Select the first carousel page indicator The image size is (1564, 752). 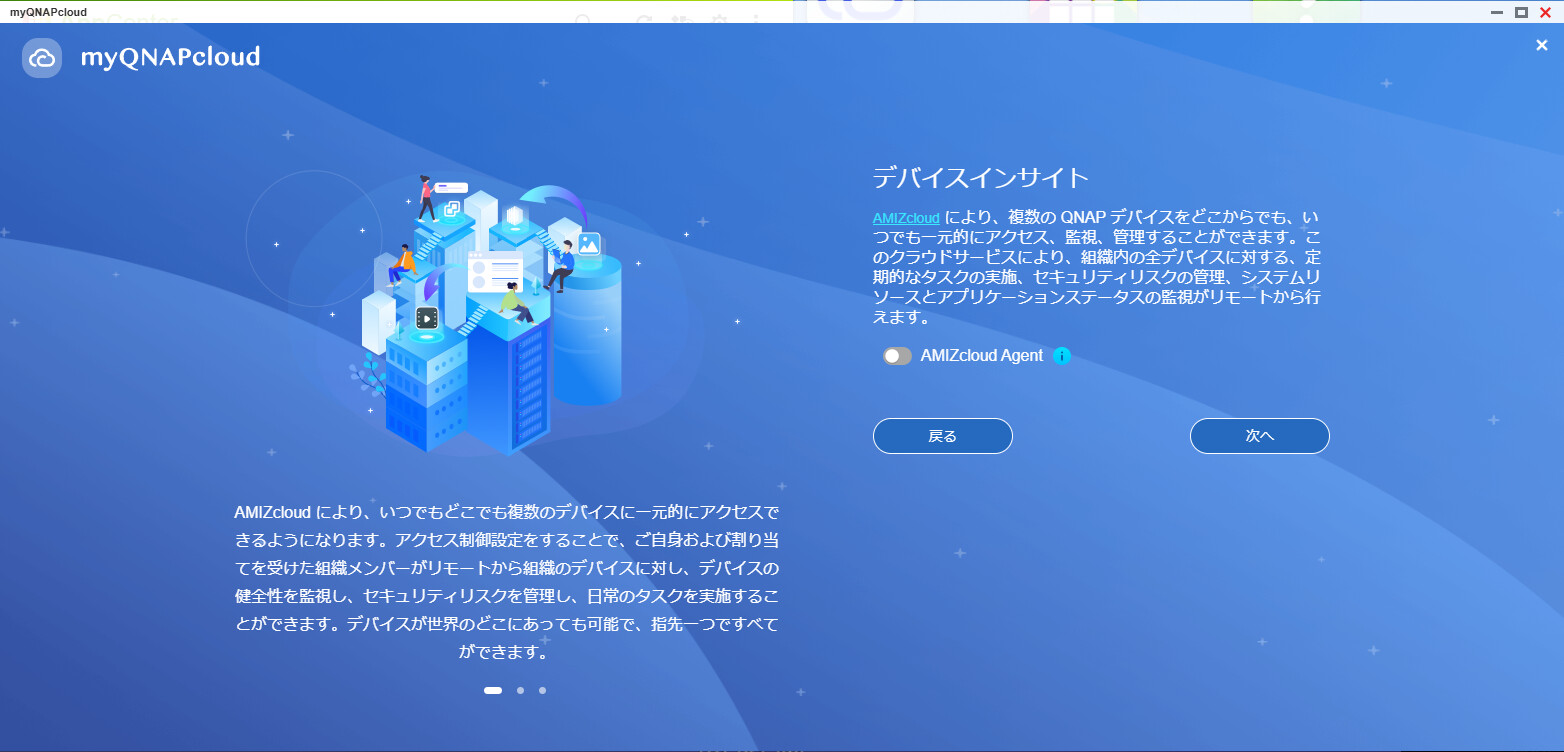point(493,690)
